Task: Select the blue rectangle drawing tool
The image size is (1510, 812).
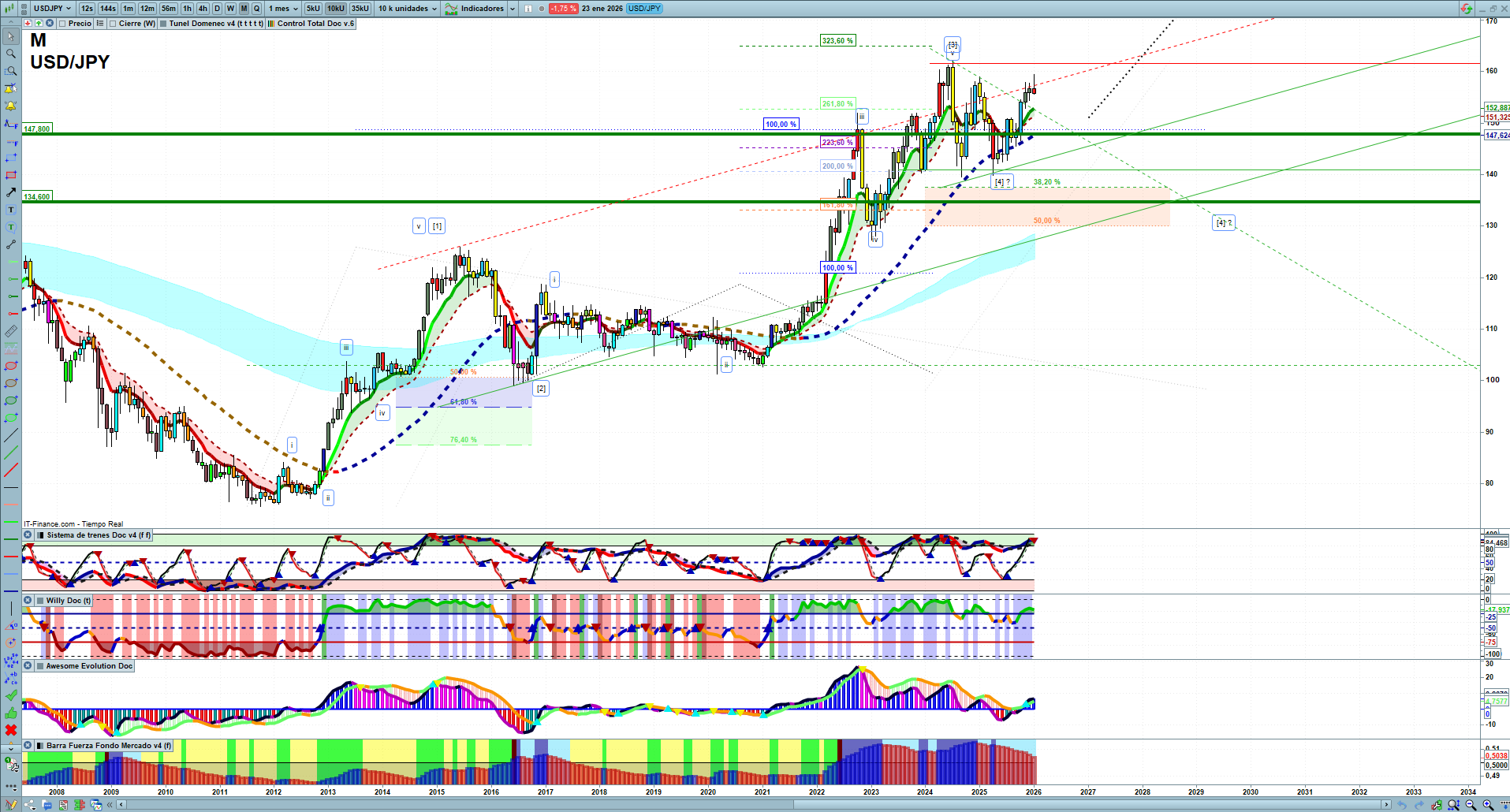Action: click(11, 158)
